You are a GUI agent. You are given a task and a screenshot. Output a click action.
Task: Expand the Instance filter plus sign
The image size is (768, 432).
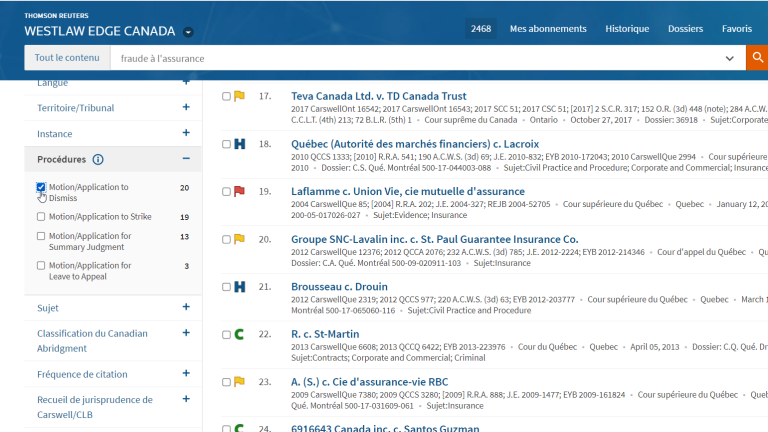[186, 133]
